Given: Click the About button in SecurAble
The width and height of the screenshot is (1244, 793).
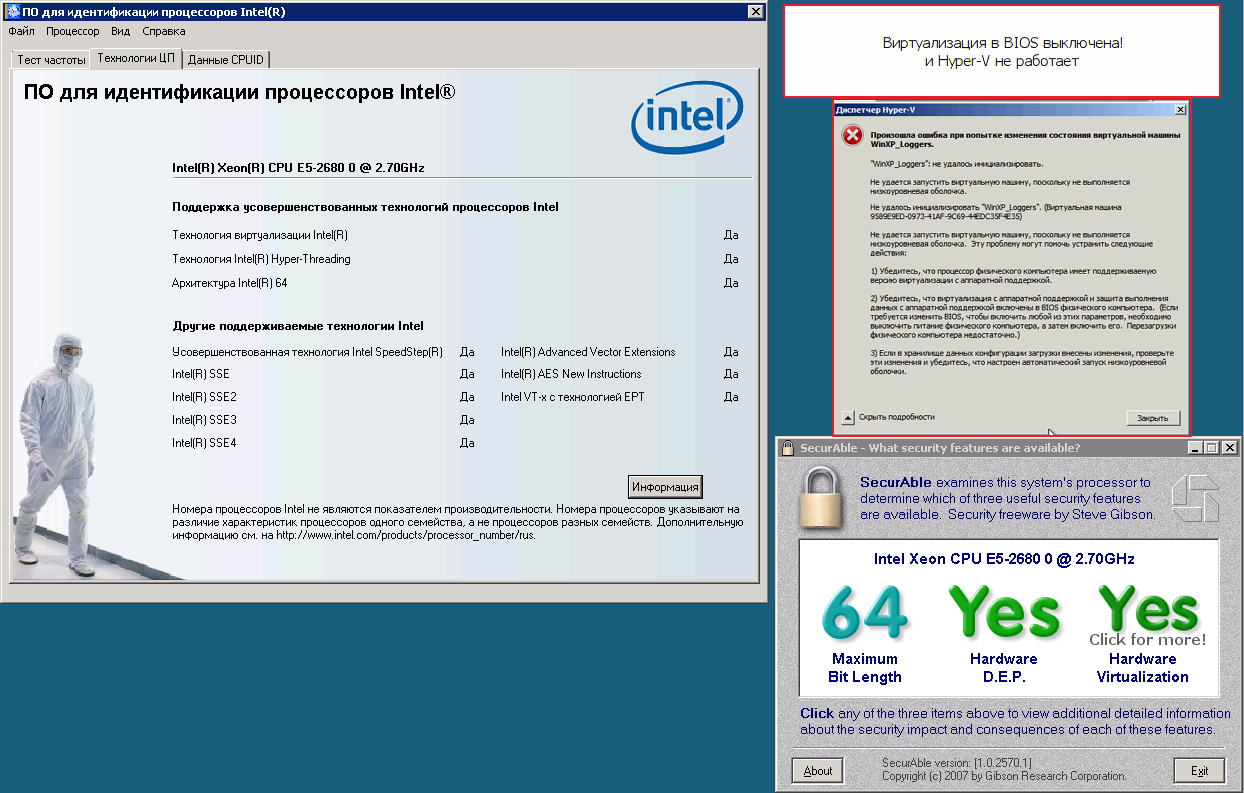Looking at the screenshot, I should coord(817,770).
